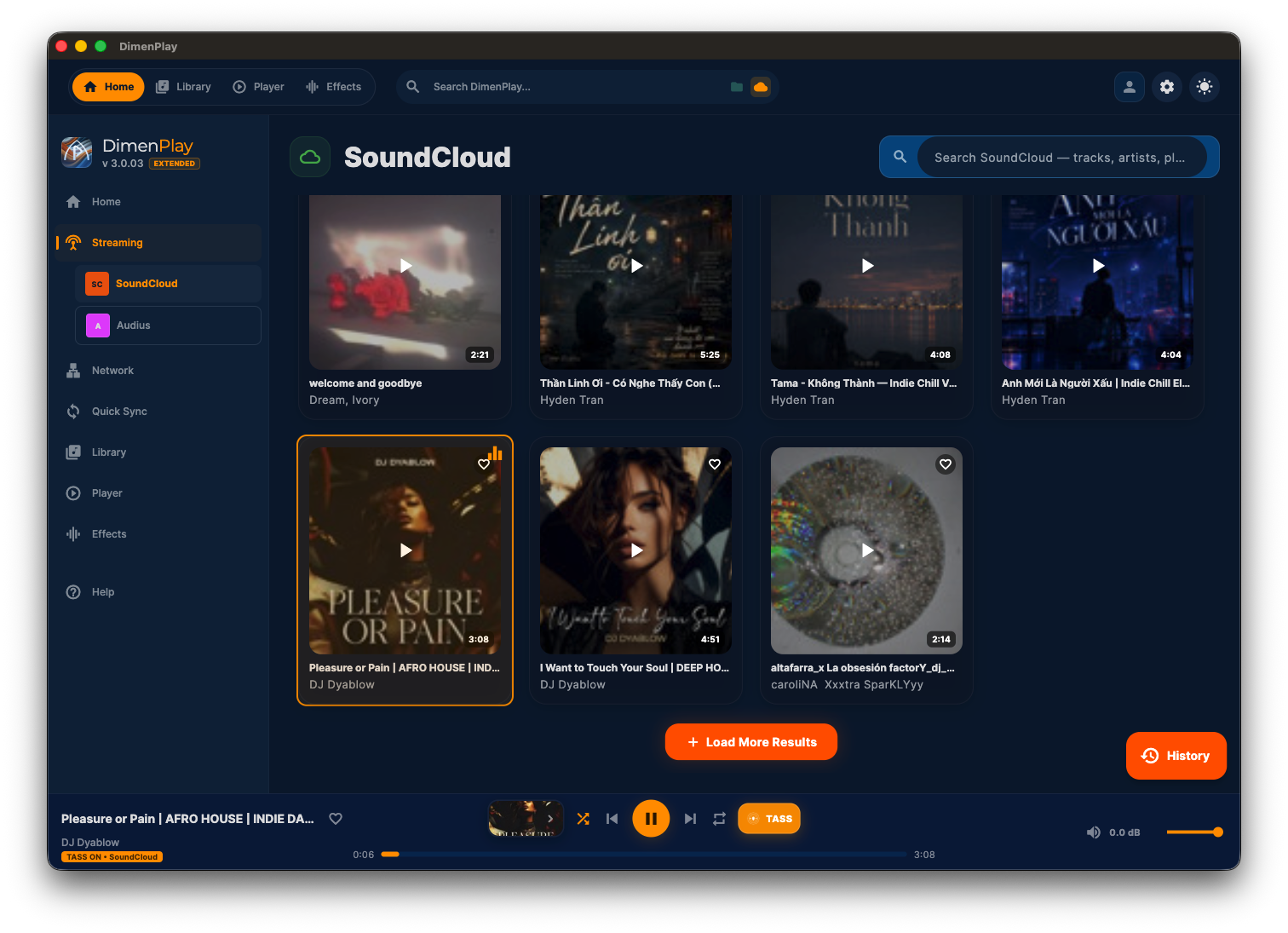Open settings gear icon
Viewport: 1288px width, 933px height.
tap(1167, 87)
